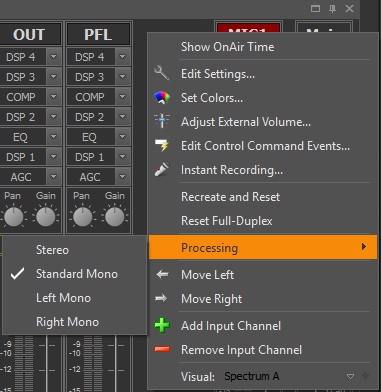Click the red MIC1 channel header
Image resolution: width=381 pixels, height=392 pixels.
248,28
